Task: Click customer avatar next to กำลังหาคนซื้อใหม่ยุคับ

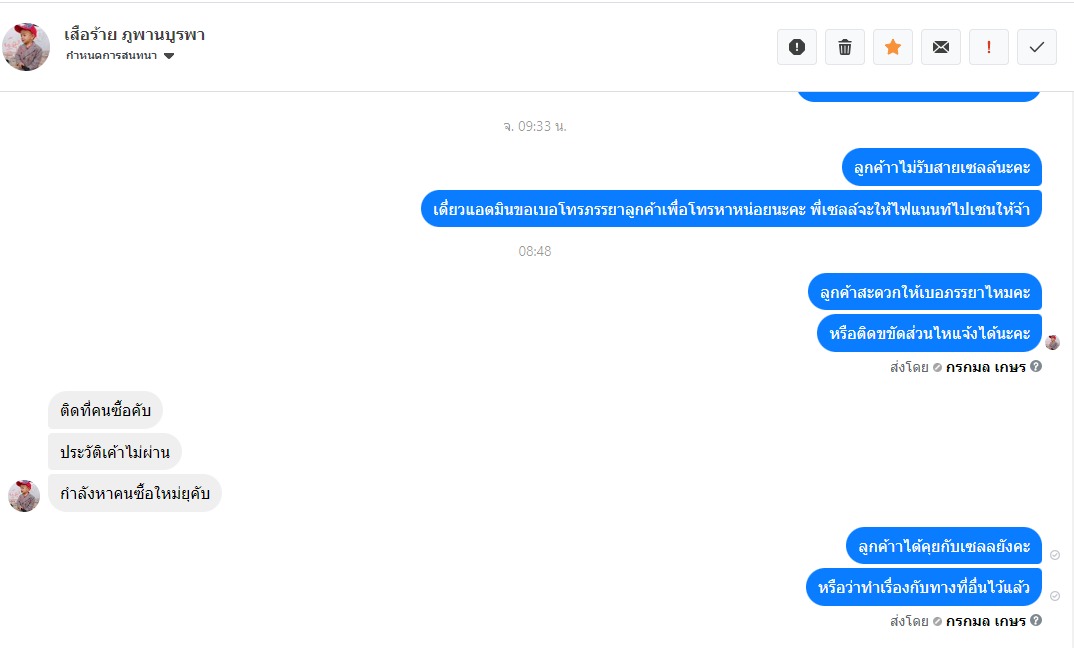Action: 24,496
